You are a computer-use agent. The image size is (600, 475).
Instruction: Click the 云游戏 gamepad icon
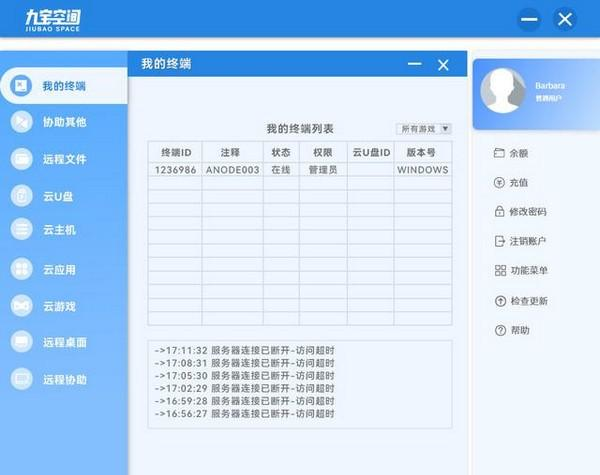(21, 306)
